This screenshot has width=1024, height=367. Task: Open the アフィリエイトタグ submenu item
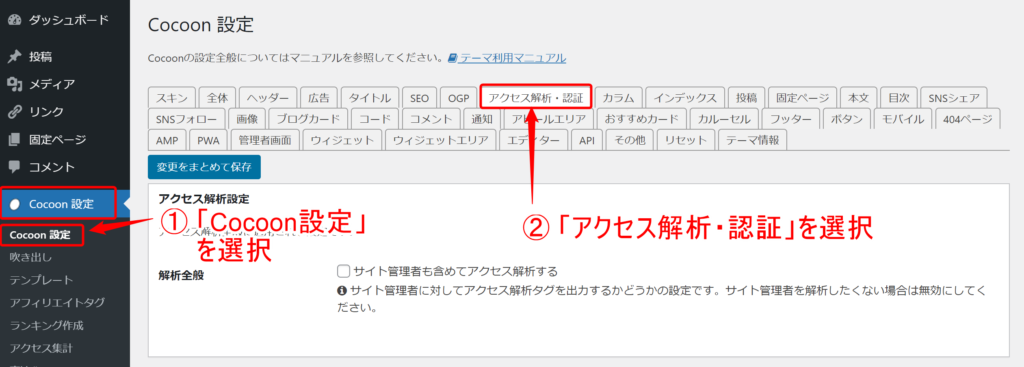[x=57, y=302]
